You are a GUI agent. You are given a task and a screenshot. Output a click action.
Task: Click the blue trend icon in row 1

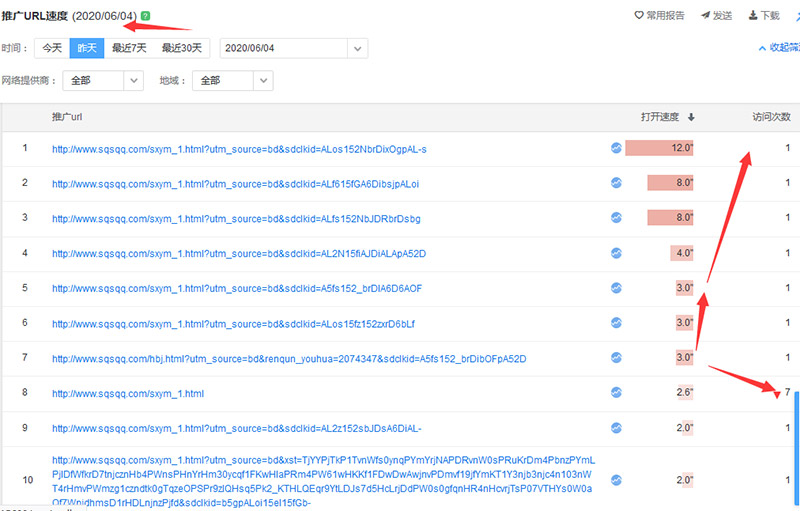click(x=616, y=149)
